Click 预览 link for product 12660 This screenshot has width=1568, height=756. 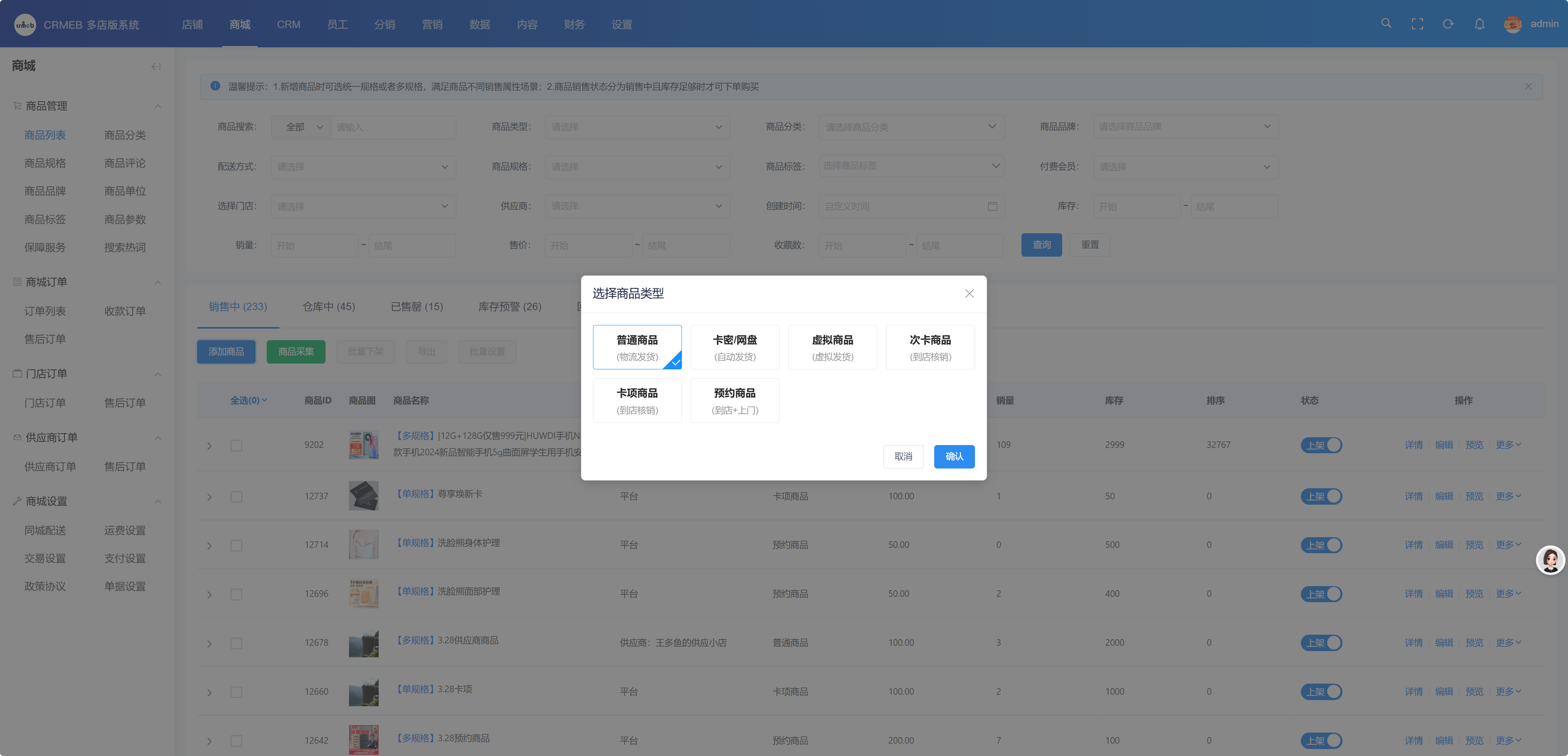(x=1474, y=691)
